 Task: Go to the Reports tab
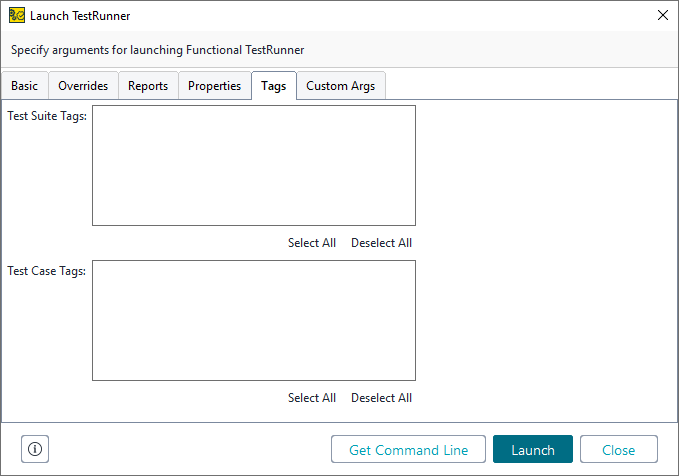point(148,86)
